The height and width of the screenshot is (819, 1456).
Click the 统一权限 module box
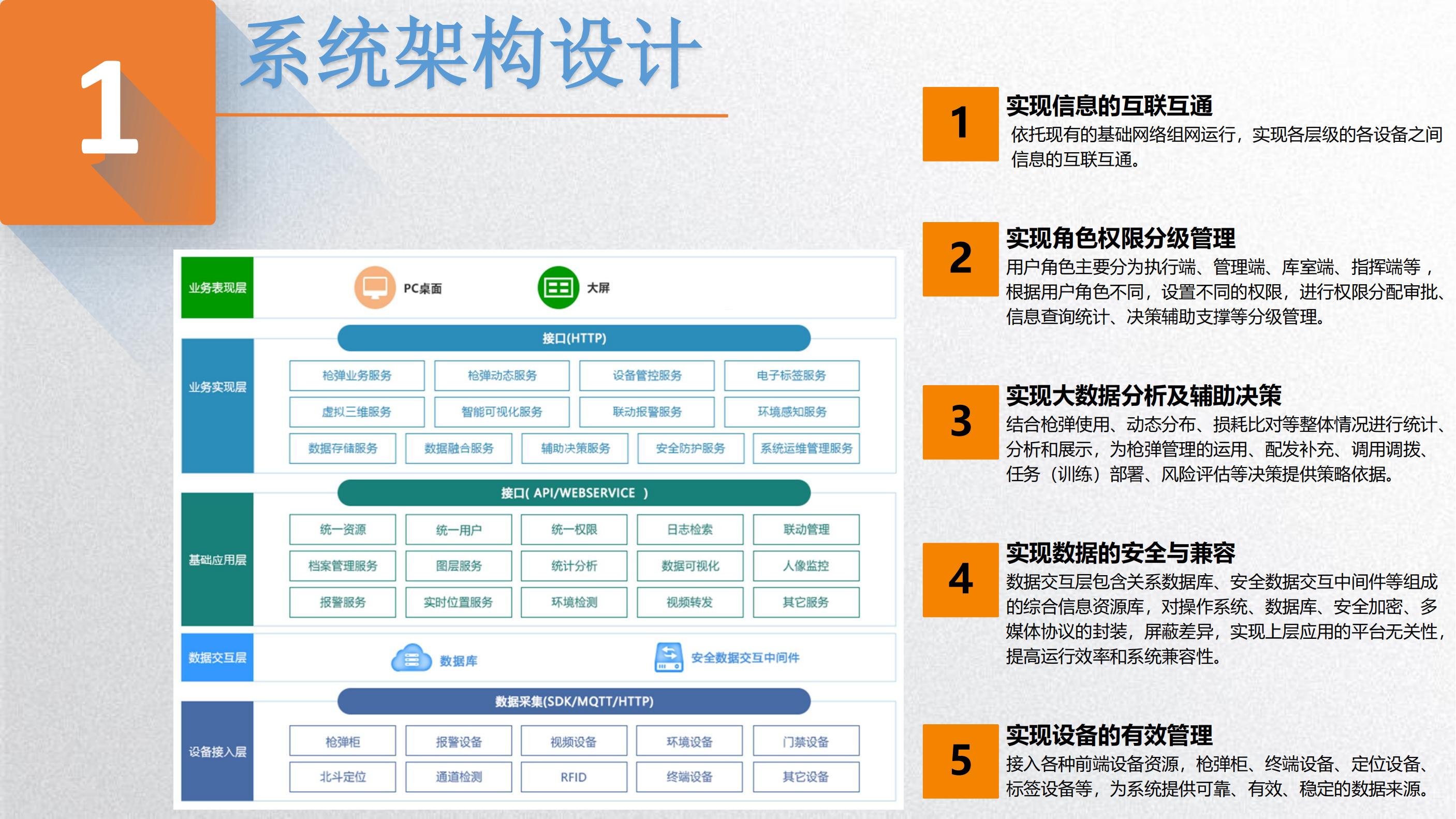(573, 530)
